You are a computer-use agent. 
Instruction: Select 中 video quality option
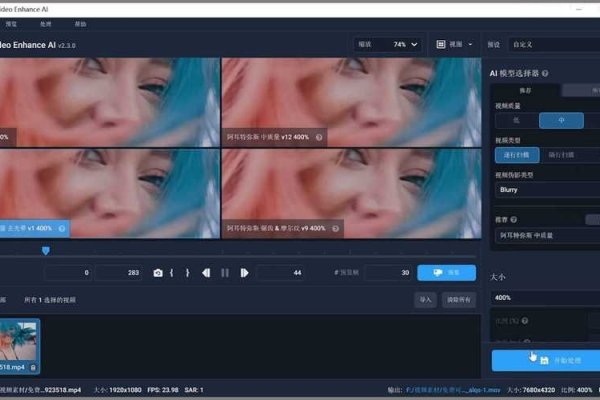(561, 121)
